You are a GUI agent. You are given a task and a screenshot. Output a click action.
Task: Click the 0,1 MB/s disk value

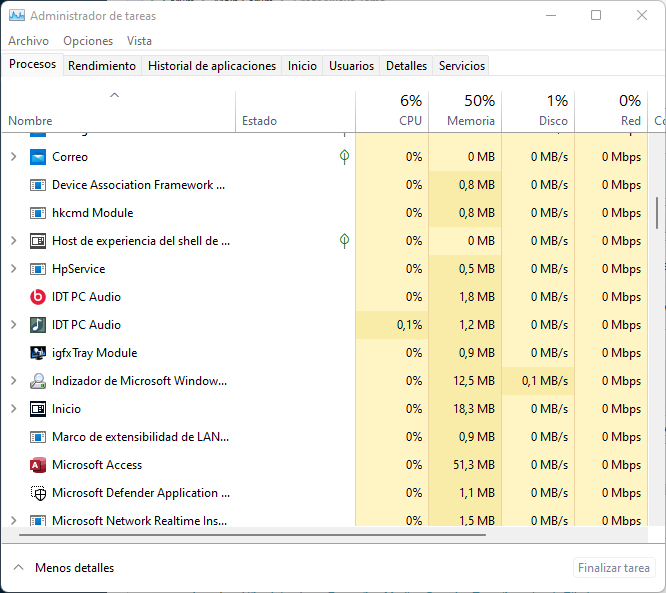tap(545, 381)
